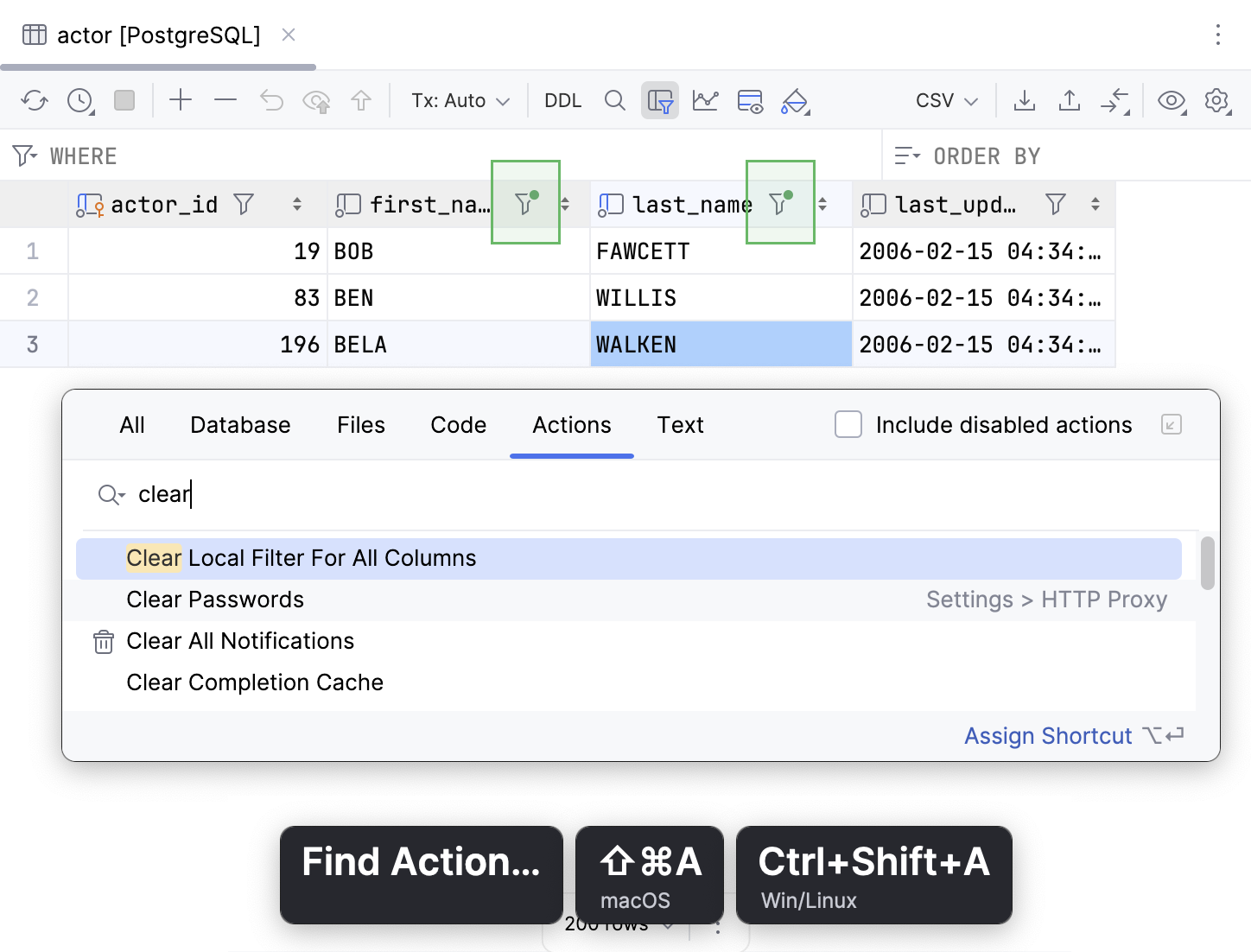Switch to the Database tab
The height and width of the screenshot is (952, 1251).
coord(240,424)
